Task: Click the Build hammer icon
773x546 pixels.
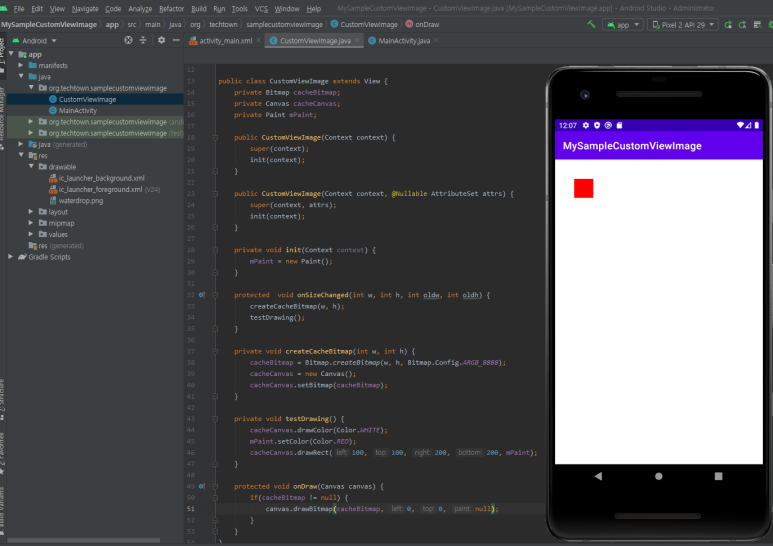Action: point(591,24)
